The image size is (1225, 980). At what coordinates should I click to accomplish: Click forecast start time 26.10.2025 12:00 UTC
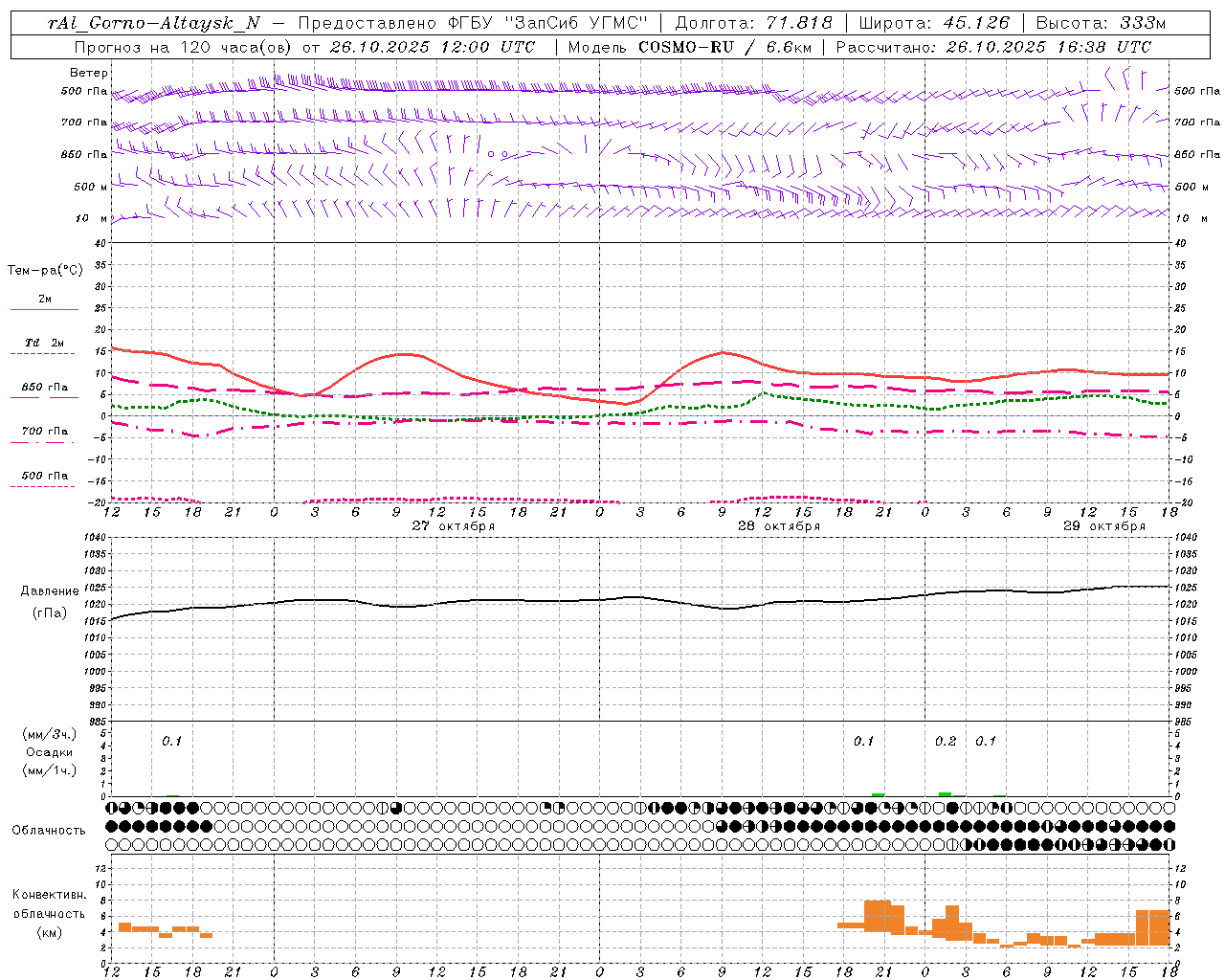click(433, 47)
